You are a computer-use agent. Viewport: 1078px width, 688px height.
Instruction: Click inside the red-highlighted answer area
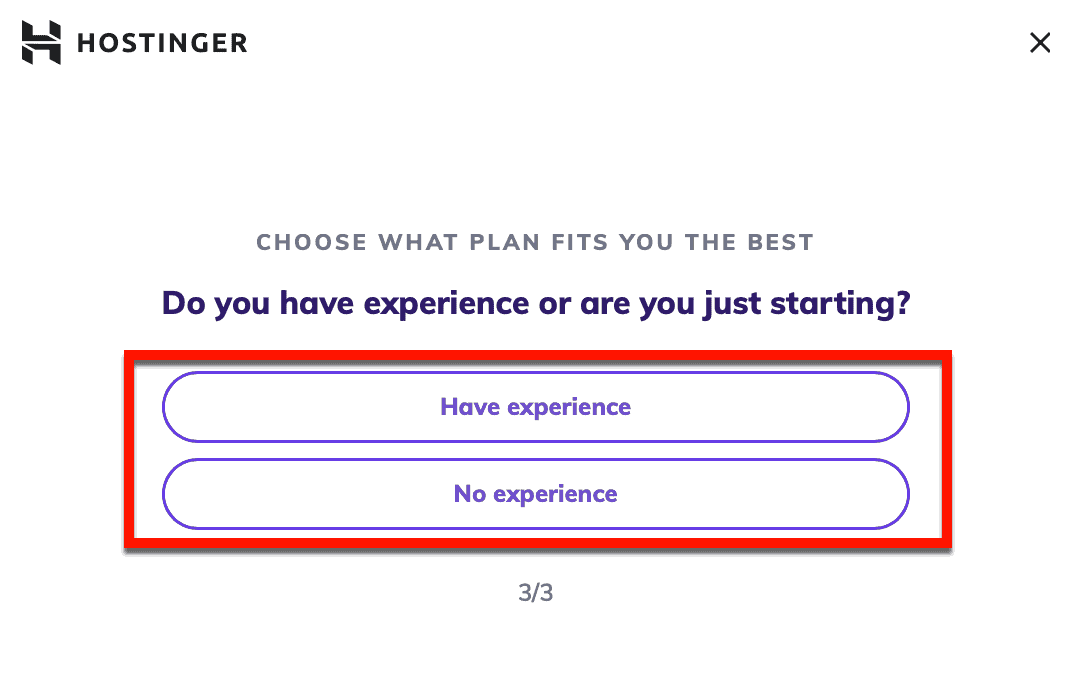pos(536,450)
